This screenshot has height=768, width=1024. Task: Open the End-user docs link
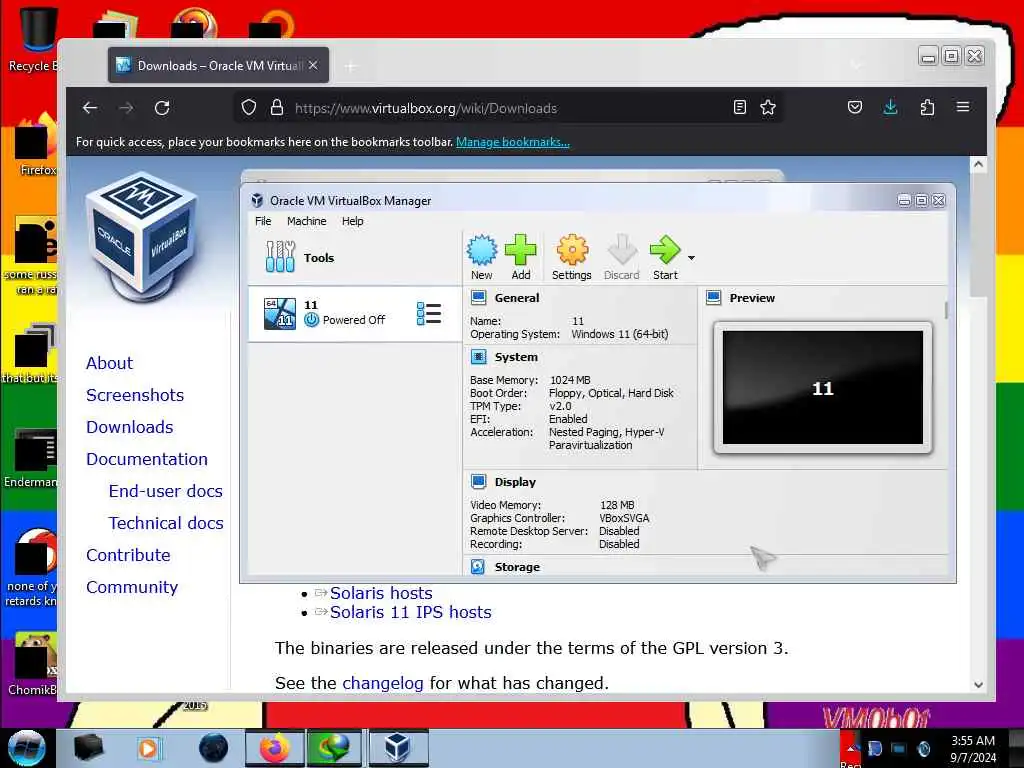click(166, 491)
